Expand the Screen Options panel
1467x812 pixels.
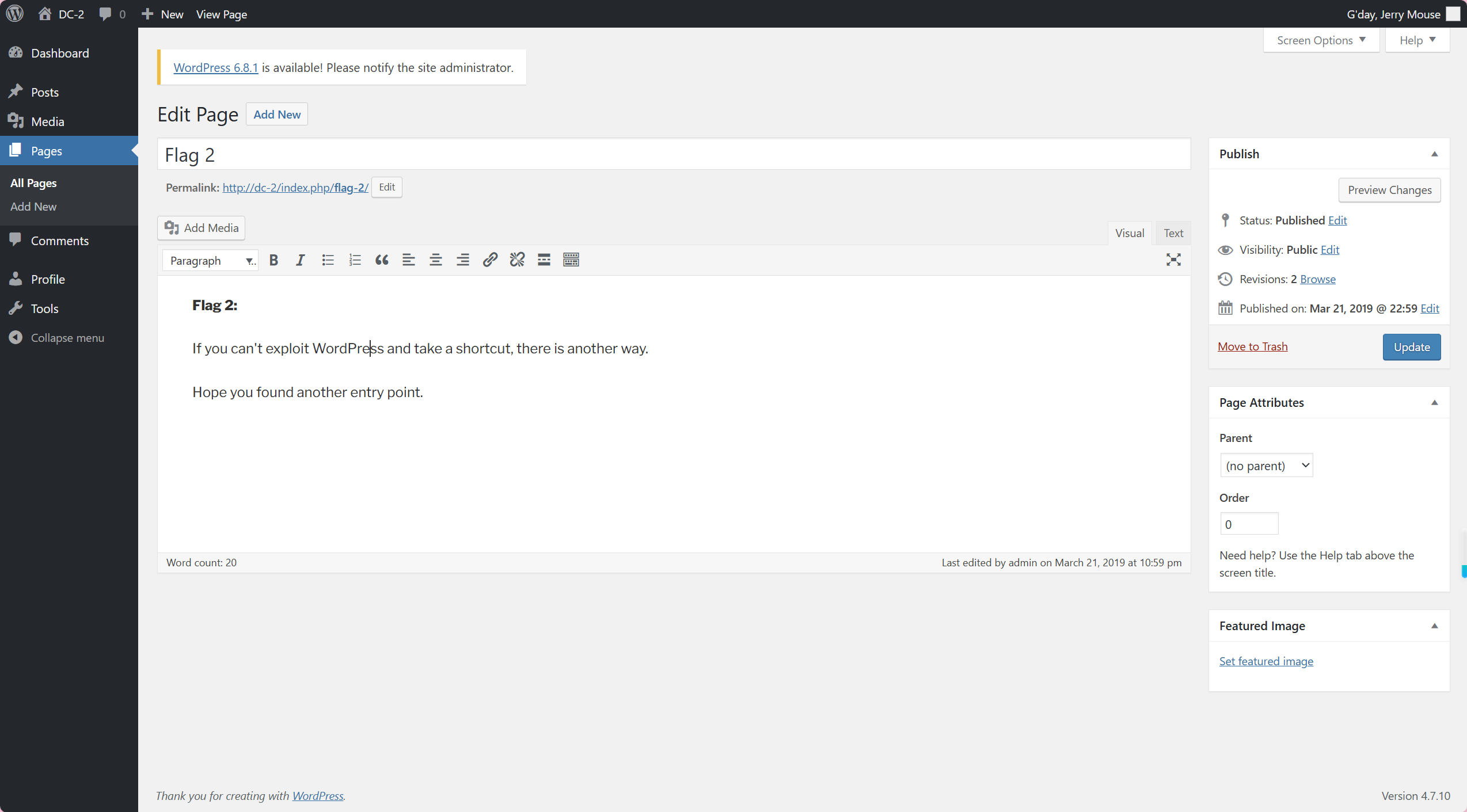(1321, 40)
